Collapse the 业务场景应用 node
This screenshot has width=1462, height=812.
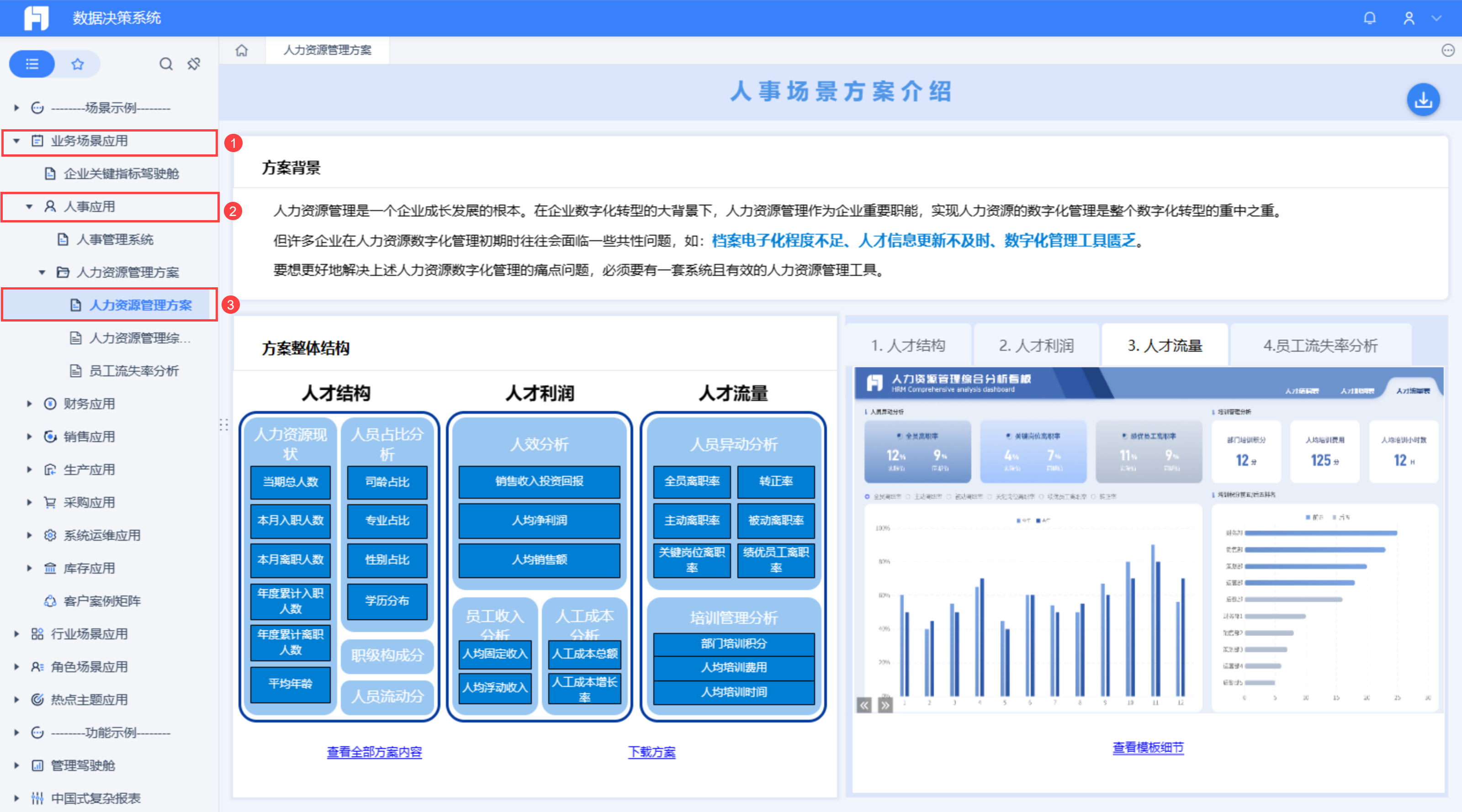point(16,141)
